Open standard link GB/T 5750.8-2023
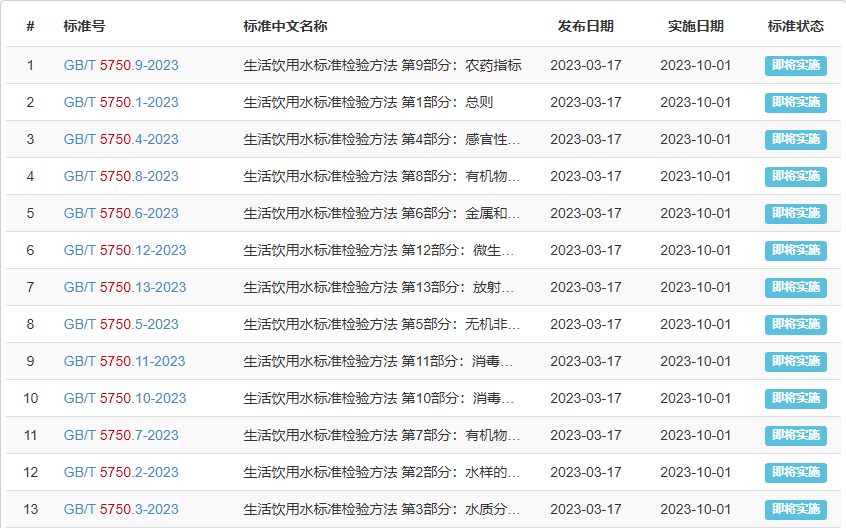Image resolution: width=846 pixels, height=528 pixels. (x=121, y=176)
